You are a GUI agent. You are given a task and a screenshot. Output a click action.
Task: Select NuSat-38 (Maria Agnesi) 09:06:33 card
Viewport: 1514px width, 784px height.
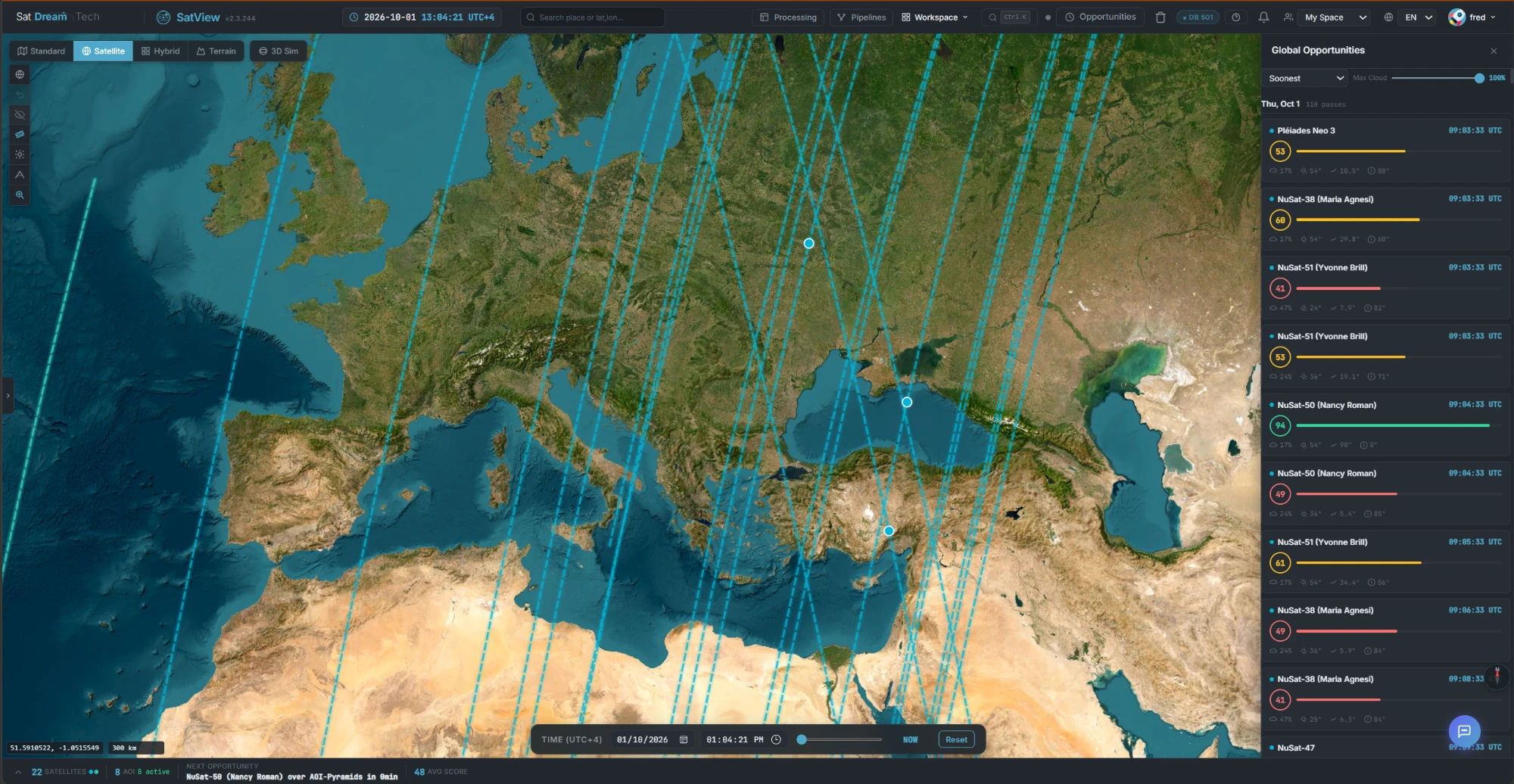point(1385,630)
